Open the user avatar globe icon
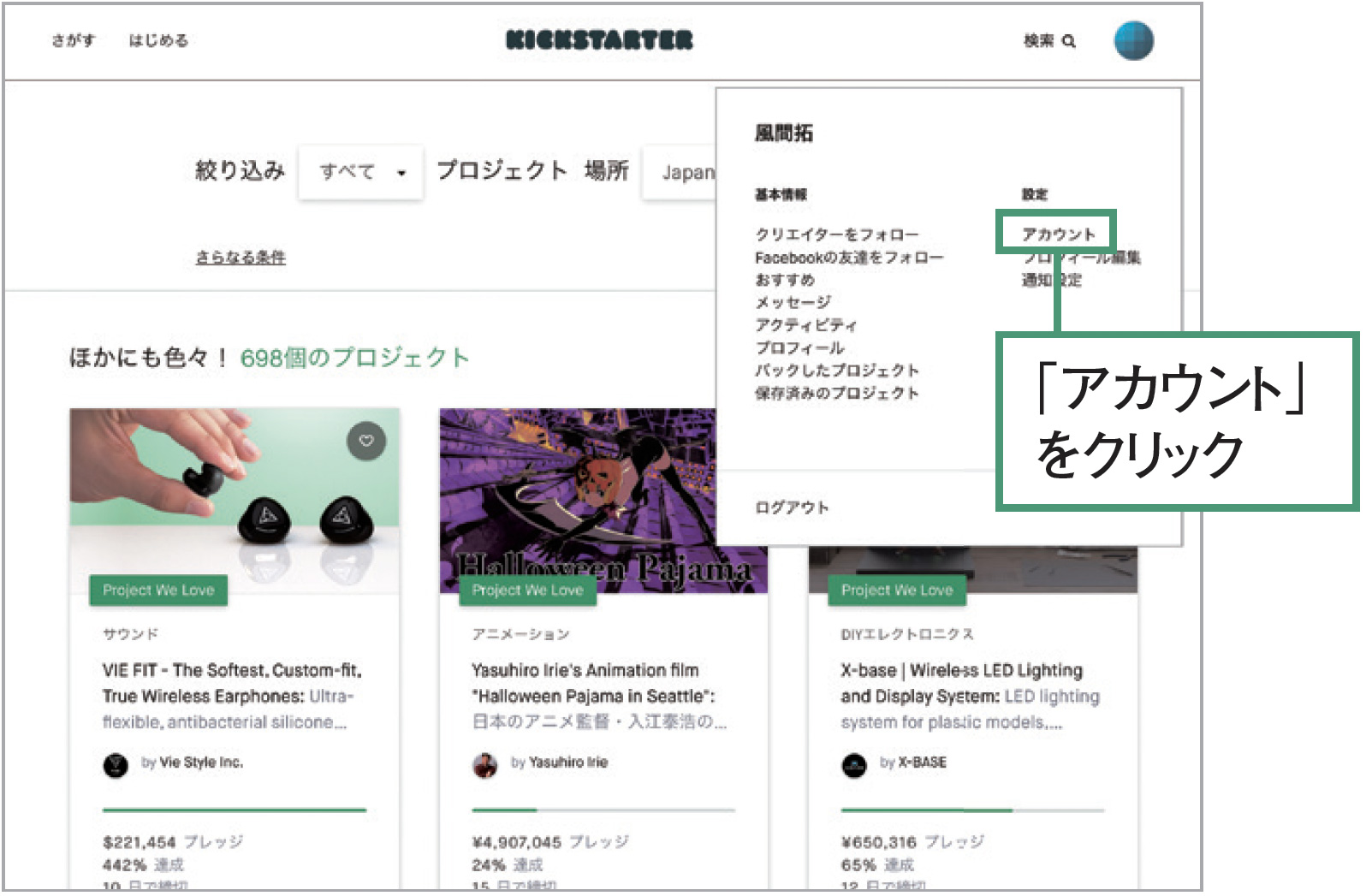This screenshot has width=1366, height=896. coord(1133,40)
